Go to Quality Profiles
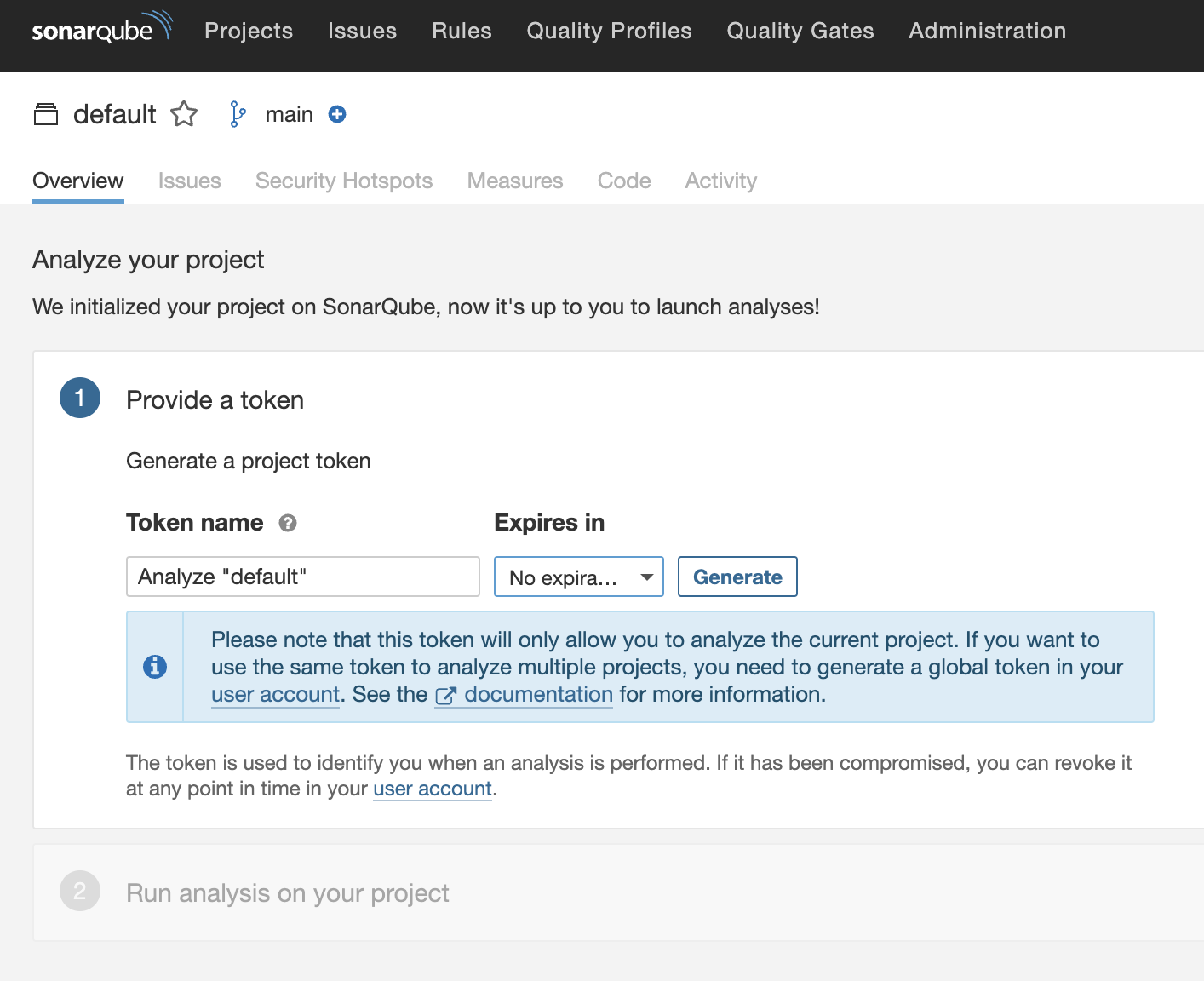This screenshot has width=1204, height=981. [609, 31]
